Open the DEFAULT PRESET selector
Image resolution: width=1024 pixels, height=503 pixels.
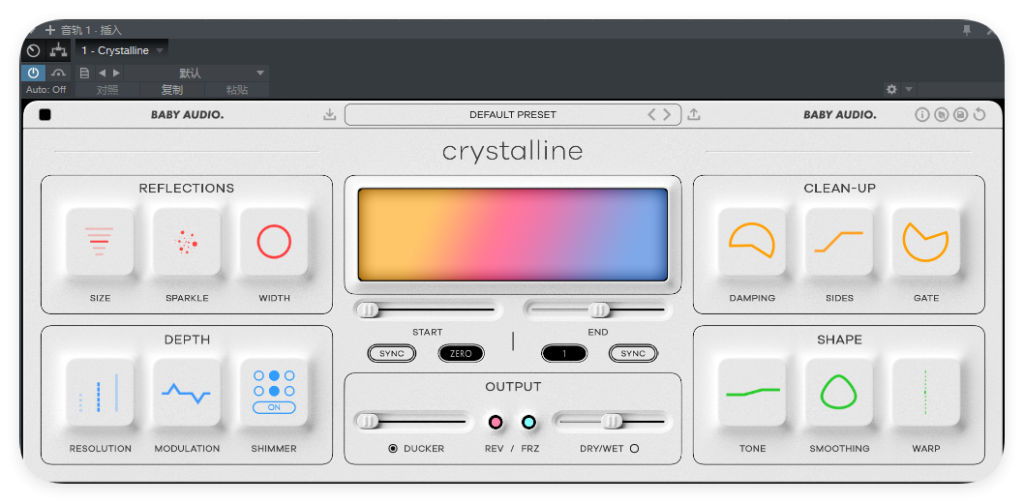[513, 115]
